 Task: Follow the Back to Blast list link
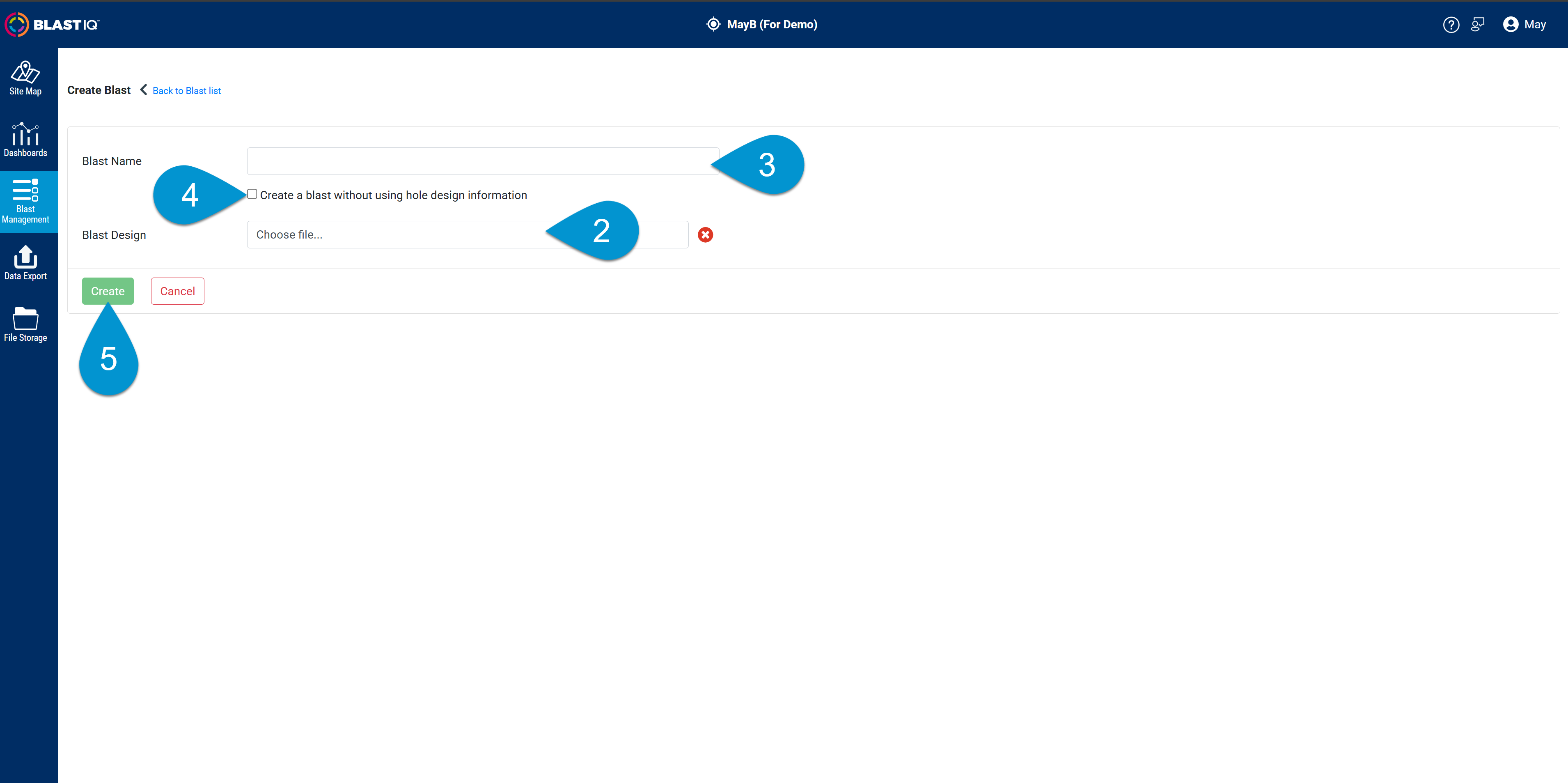(x=186, y=91)
